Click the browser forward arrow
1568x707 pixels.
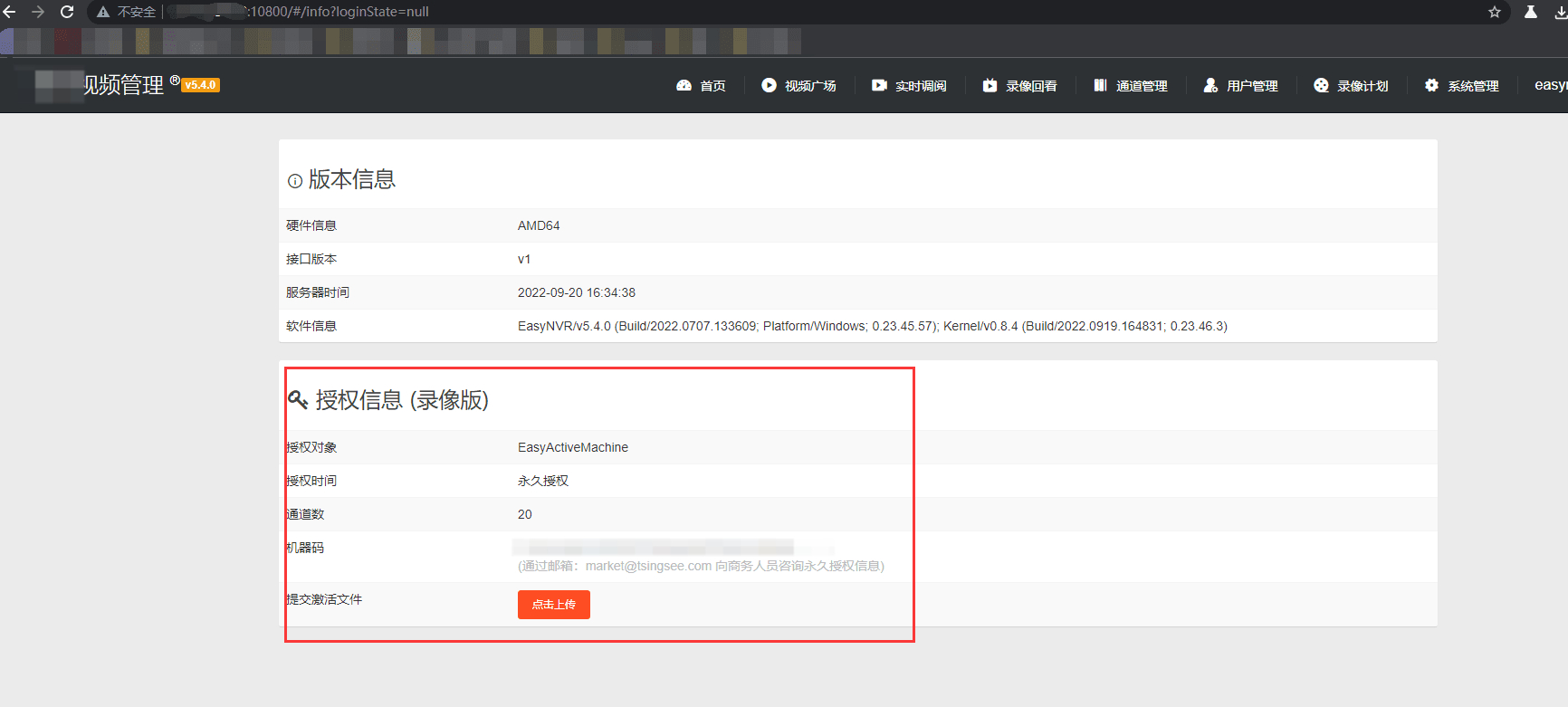[38, 12]
